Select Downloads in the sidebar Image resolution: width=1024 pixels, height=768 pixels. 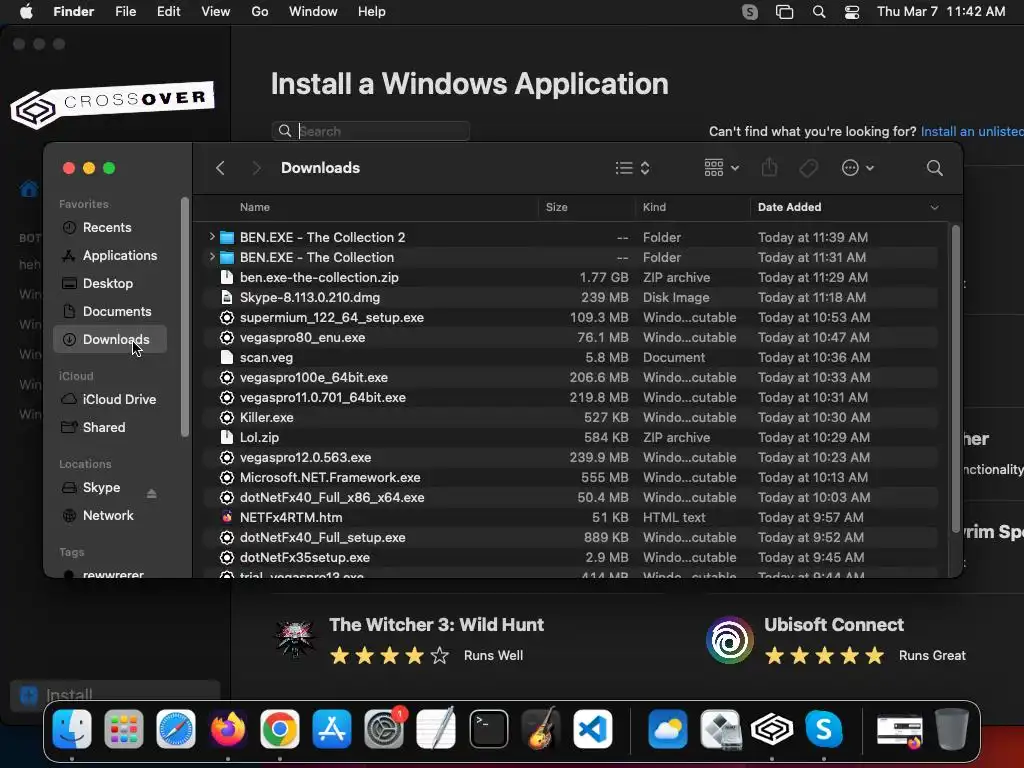click(x=110, y=340)
